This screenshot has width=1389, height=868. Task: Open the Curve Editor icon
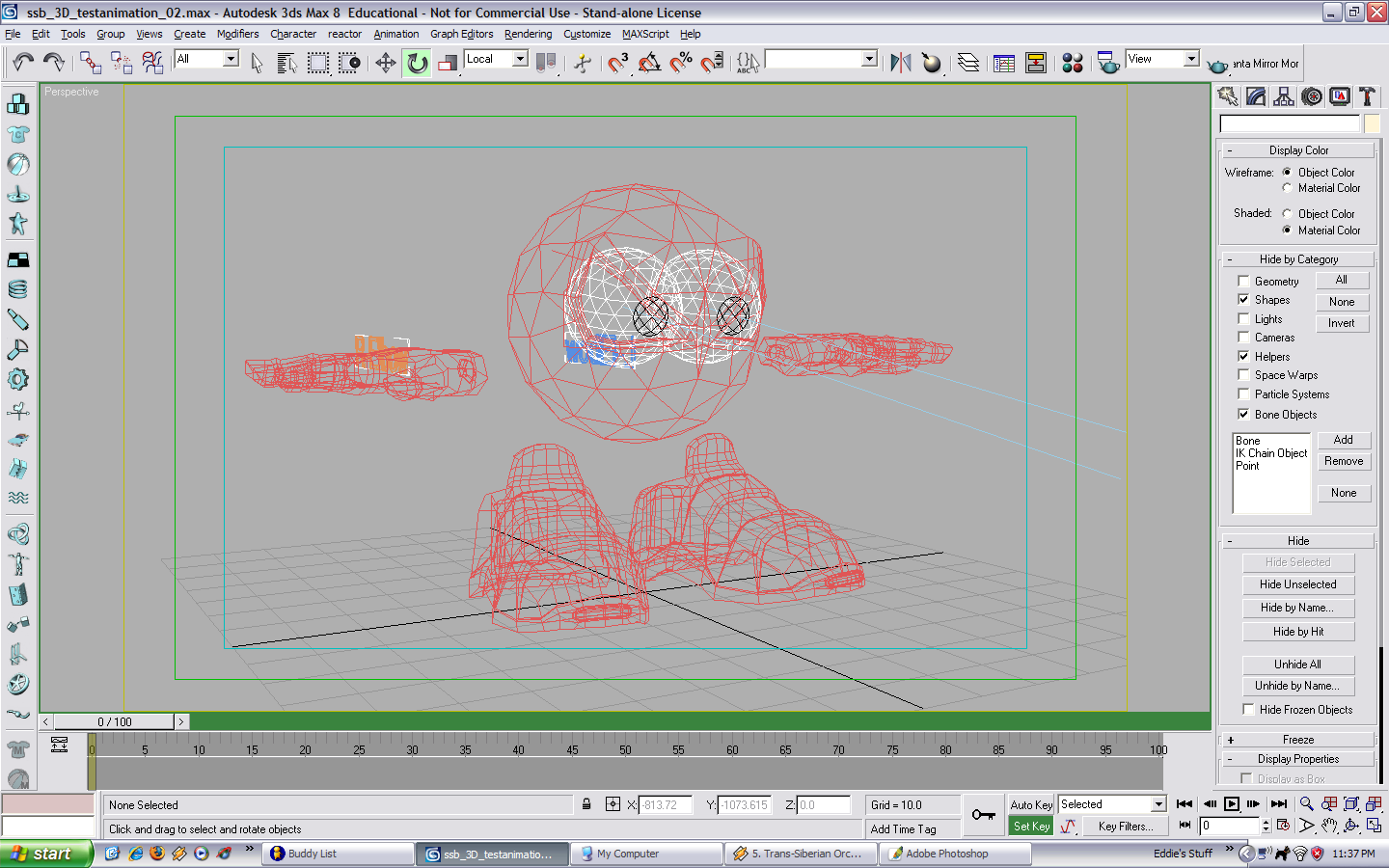click(x=1004, y=64)
